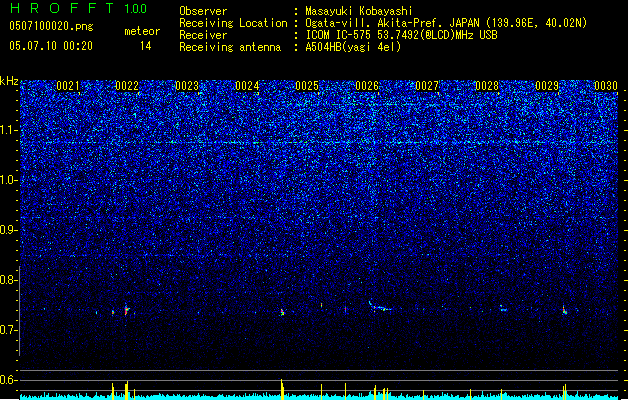Click time marker 0028
The image size is (629, 400).
[487, 86]
